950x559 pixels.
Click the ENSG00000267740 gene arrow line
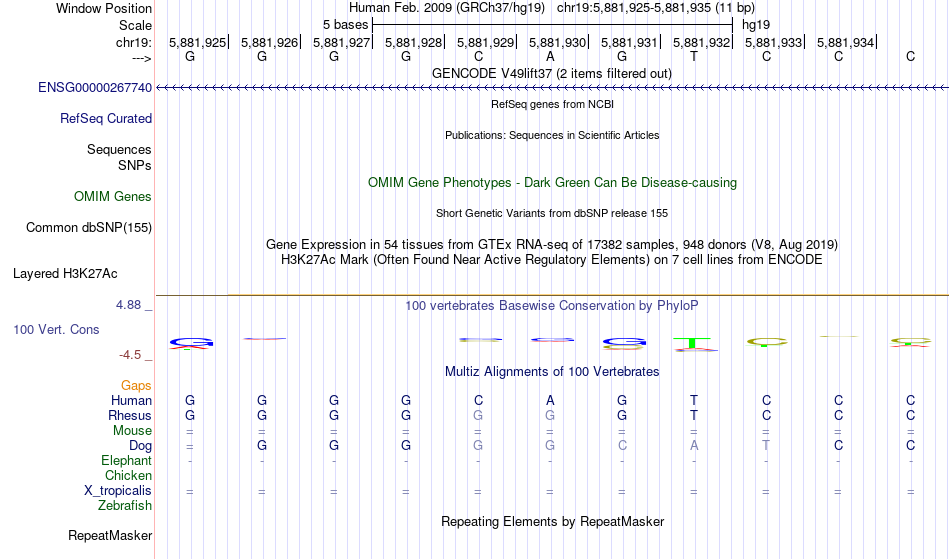pos(552,88)
